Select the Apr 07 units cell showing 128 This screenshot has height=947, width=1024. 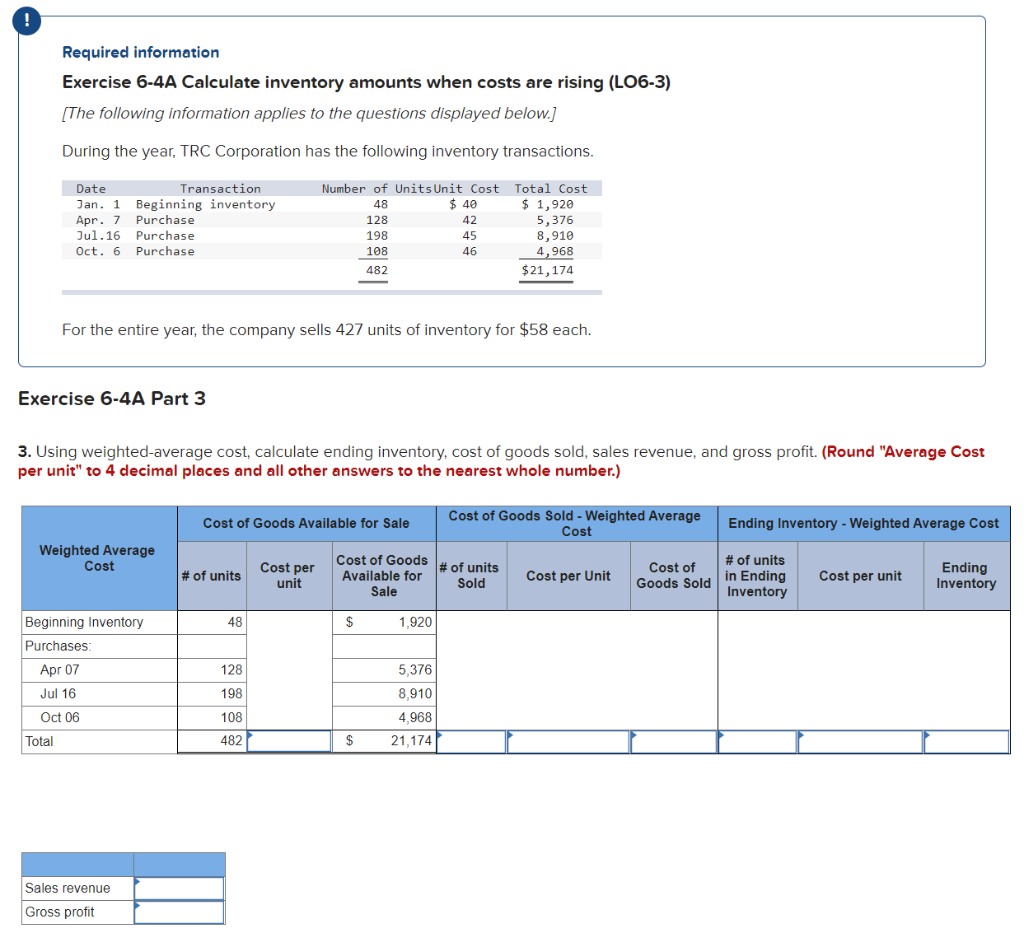coord(212,670)
